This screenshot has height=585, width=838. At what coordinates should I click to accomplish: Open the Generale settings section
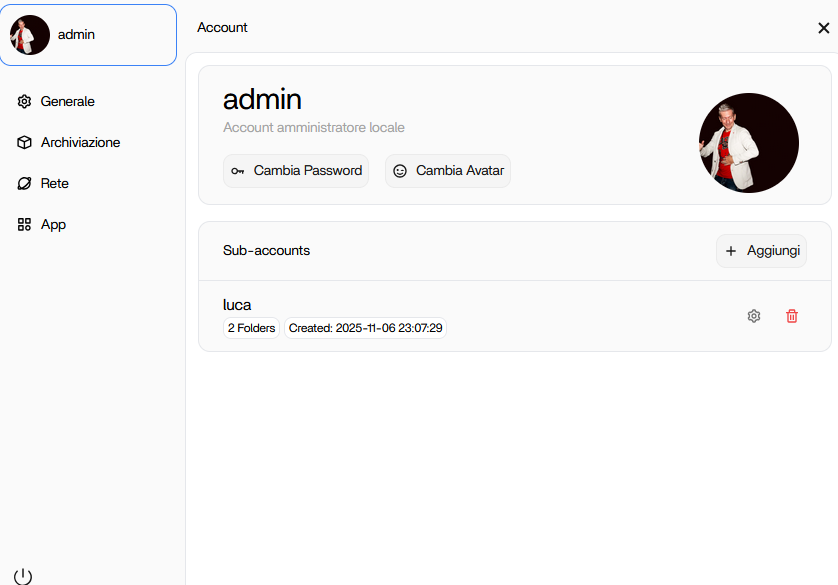67,101
